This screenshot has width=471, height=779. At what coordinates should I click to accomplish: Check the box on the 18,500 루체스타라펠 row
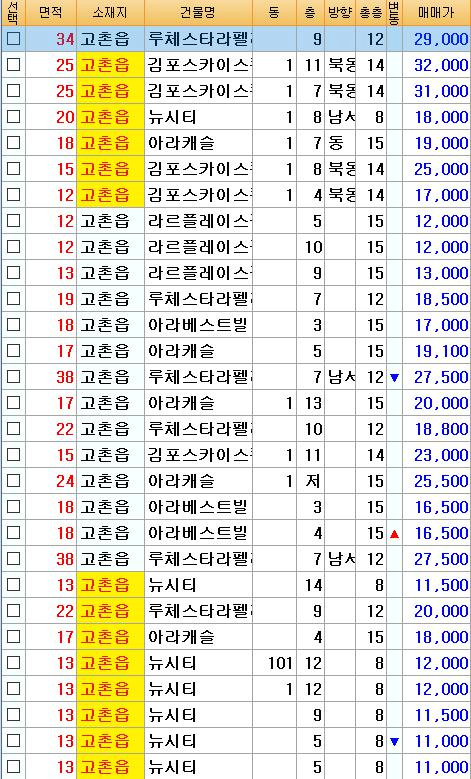pyautogui.click(x=13, y=299)
